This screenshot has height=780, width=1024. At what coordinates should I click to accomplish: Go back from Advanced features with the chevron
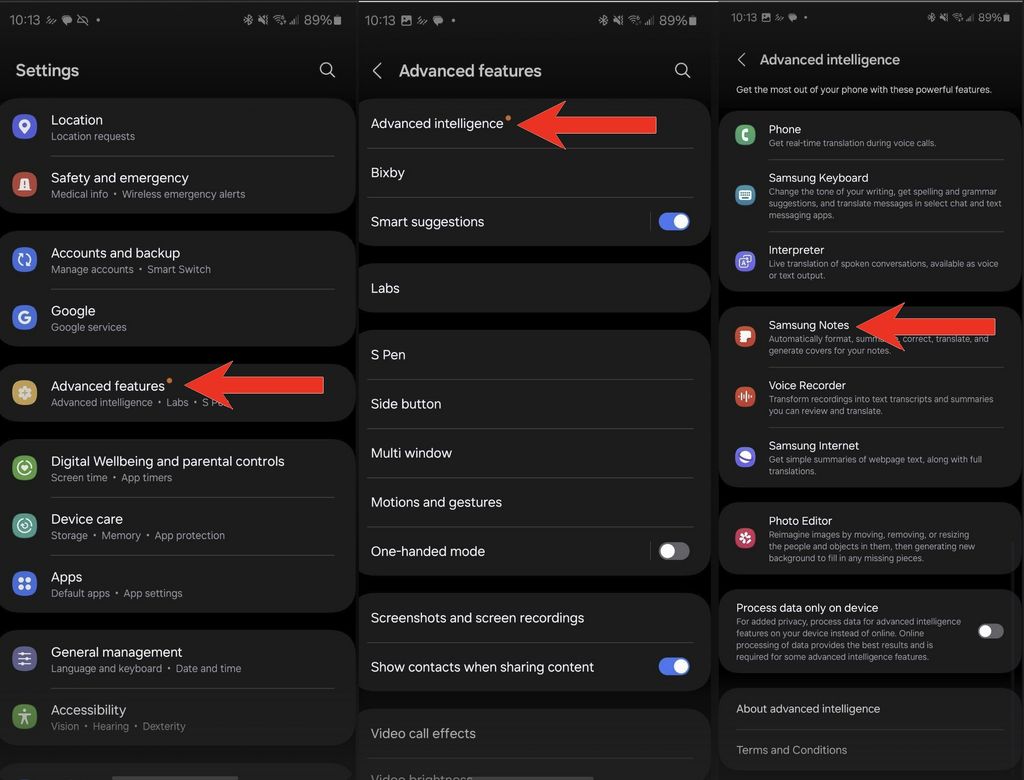377,70
